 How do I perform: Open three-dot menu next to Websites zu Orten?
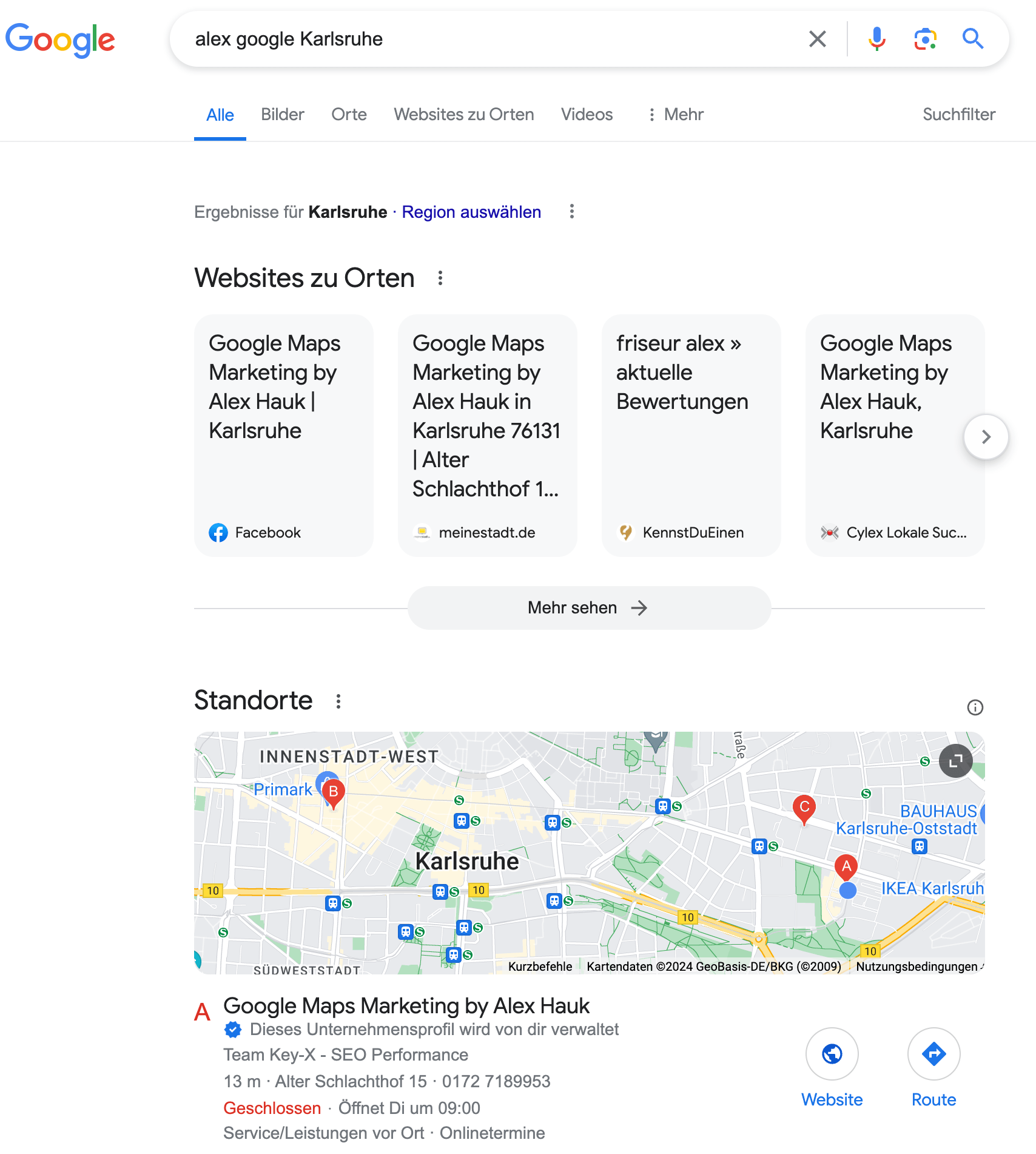(x=440, y=278)
